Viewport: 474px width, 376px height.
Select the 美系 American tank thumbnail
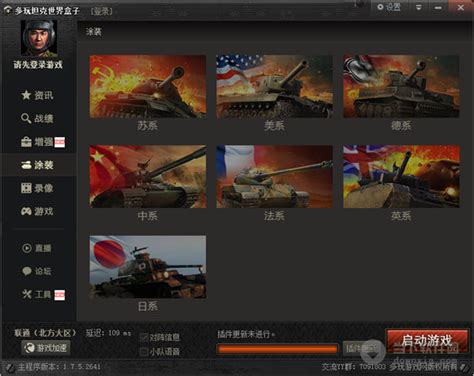(x=274, y=86)
